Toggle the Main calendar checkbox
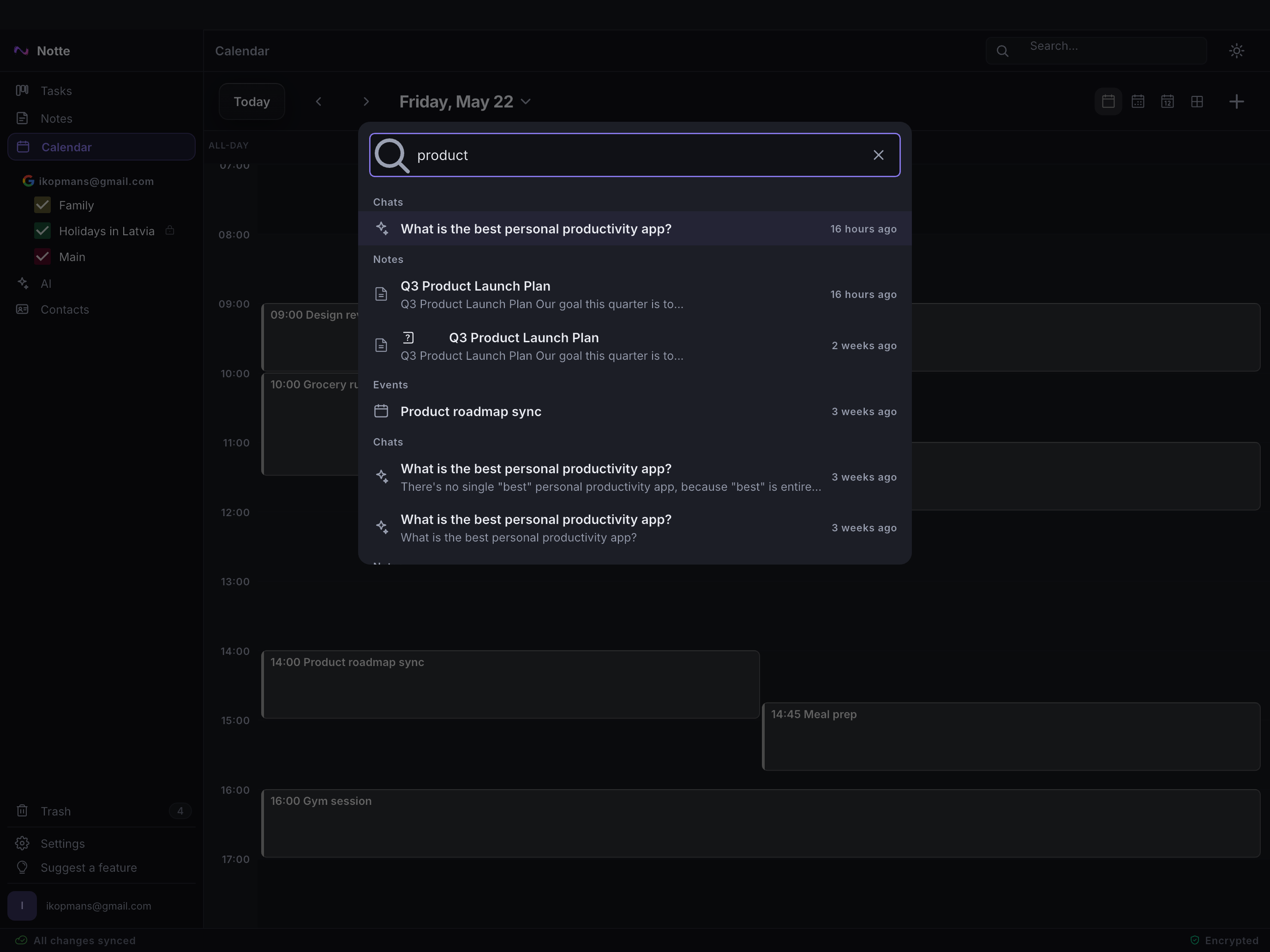1270x952 pixels. pyautogui.click(x=42, y=256)
